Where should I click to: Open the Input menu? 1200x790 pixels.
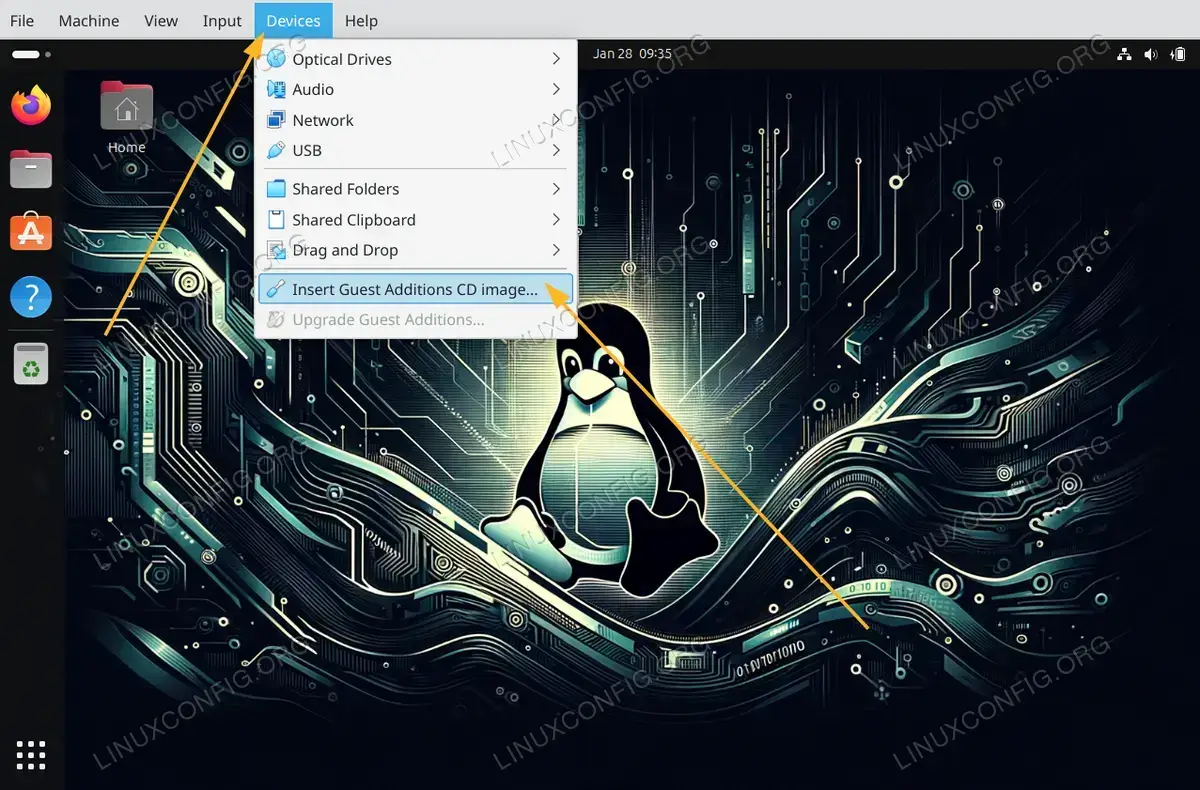(222, 21)
